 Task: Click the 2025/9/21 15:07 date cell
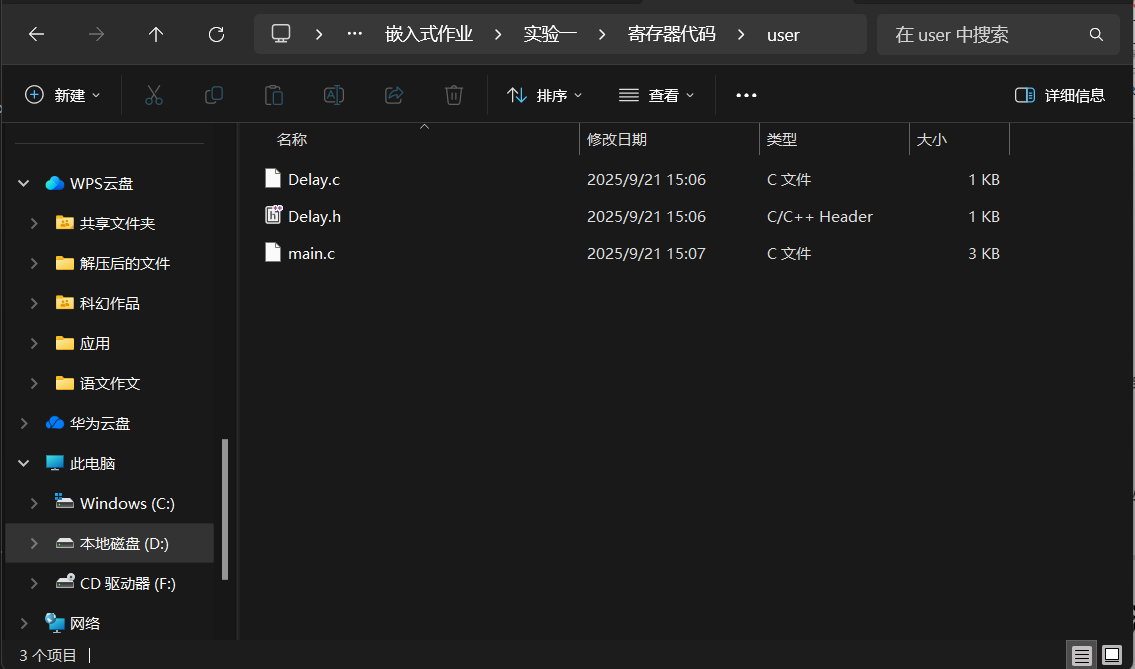coord(646,253)
